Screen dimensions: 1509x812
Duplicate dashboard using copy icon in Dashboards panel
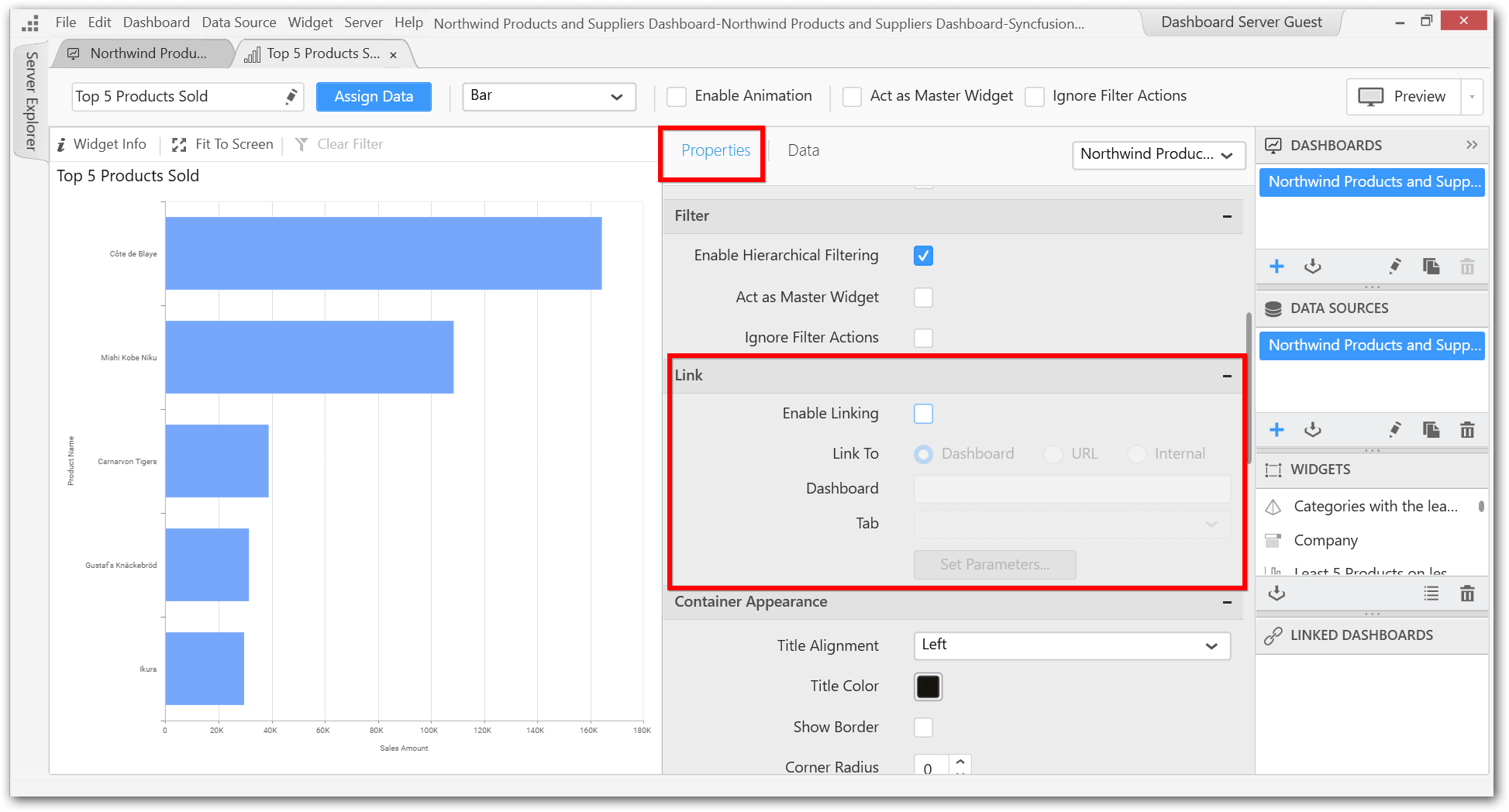click(x=1431, y=267)
